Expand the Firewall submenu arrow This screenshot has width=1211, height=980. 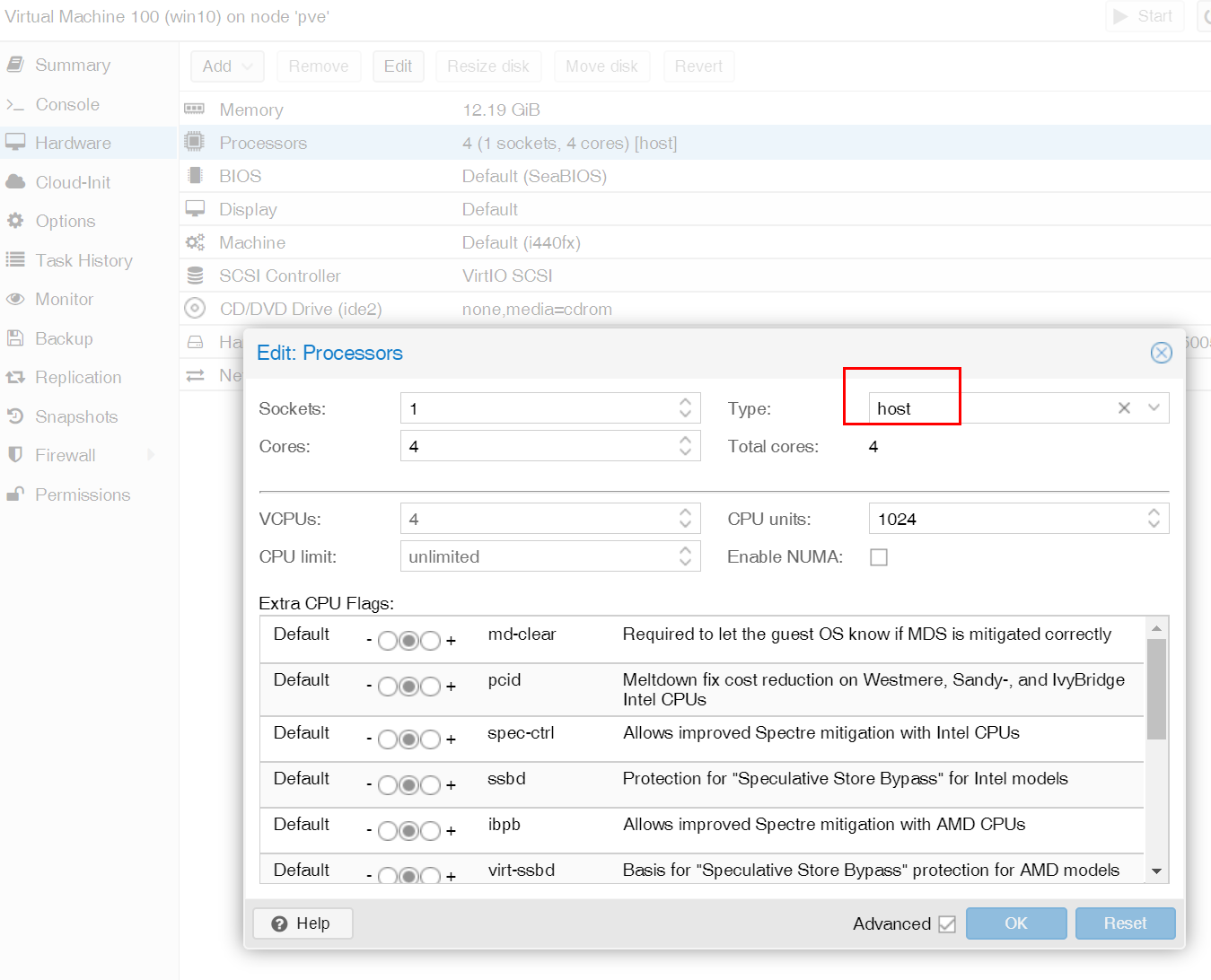[151, 455]
